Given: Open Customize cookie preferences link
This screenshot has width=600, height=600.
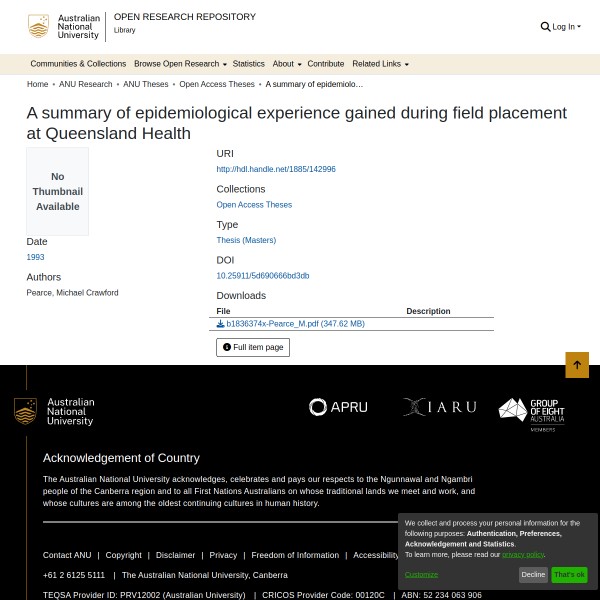Looking at the screenshot, I should point(421,574).
